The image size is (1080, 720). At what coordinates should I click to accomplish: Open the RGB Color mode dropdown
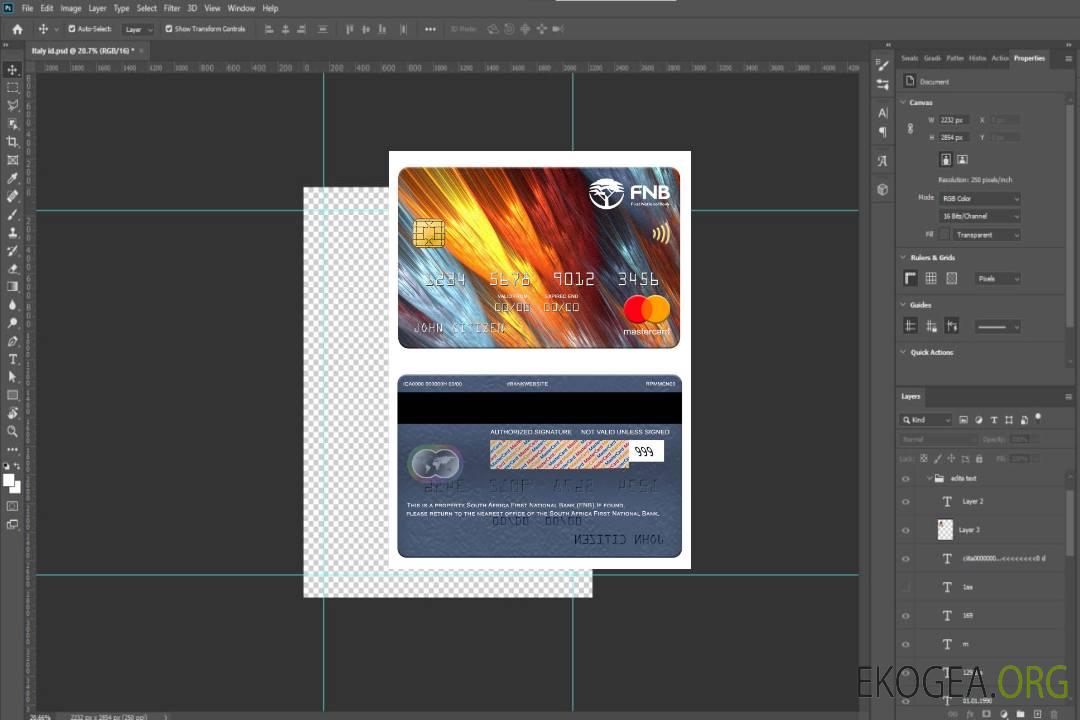tap(980, 199)
